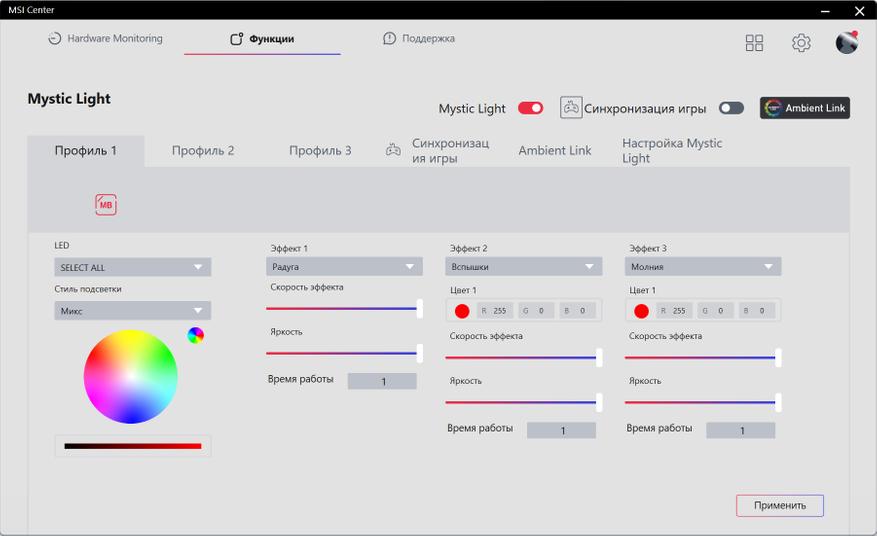Disable the Mystic Light toggle

coord(530,108)
